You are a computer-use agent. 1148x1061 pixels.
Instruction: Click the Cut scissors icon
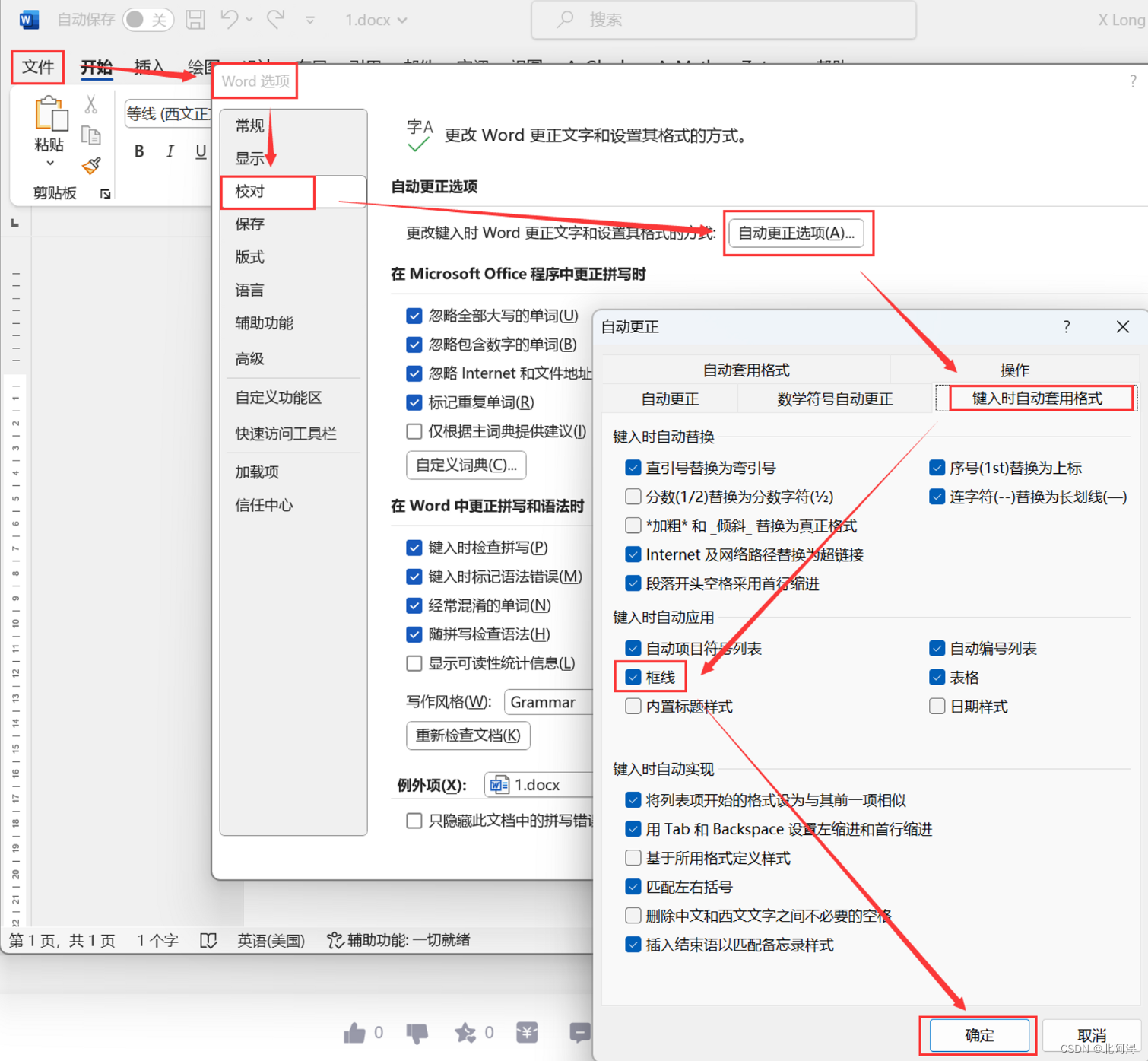coord(91,104)
